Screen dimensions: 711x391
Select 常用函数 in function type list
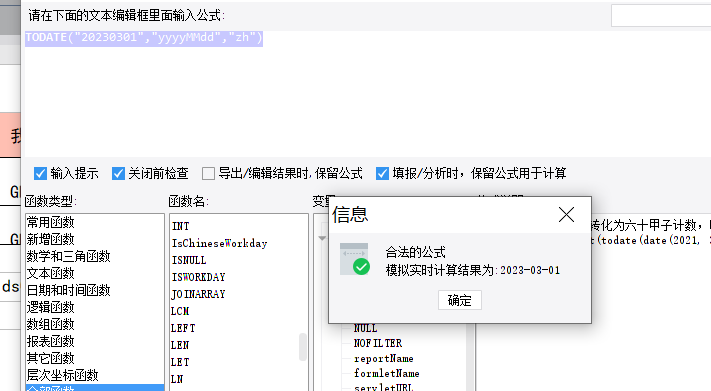click(x=94, y=222)
